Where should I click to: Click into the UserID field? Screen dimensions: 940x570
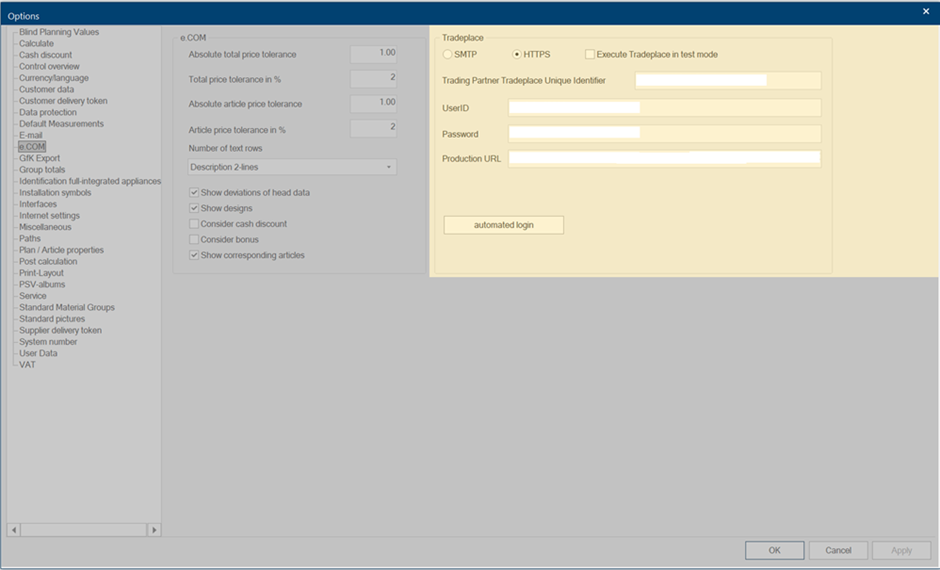(x=664, y=108)
